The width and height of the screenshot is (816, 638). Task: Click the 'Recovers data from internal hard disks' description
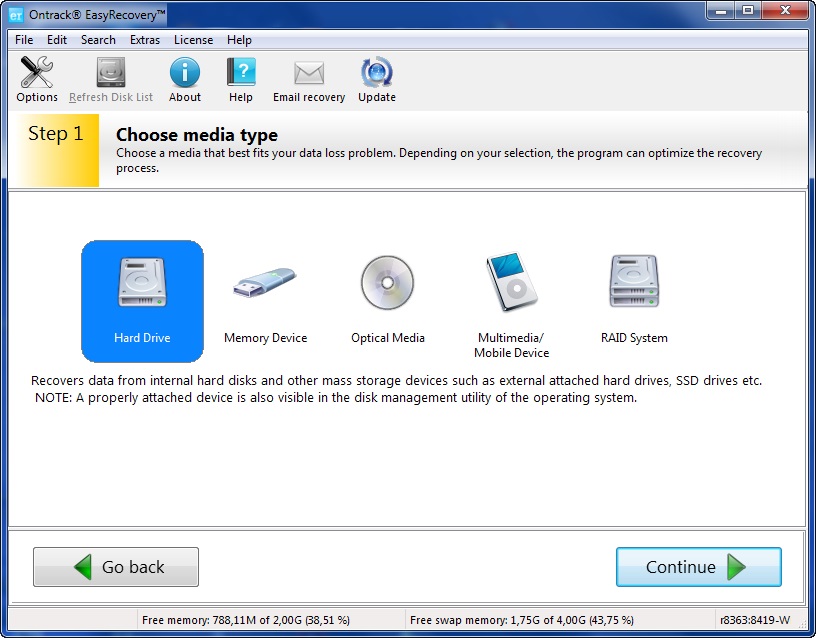coord(397,380)
